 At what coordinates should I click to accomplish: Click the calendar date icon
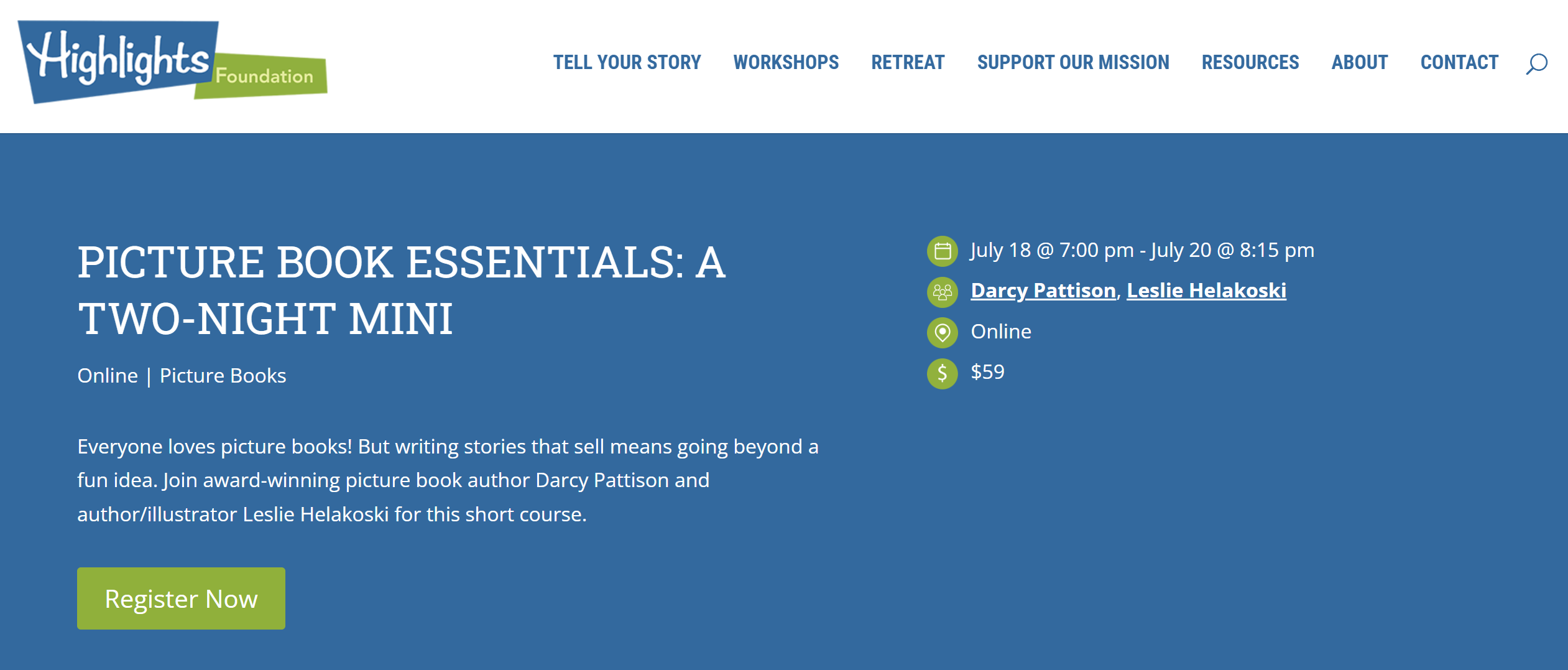943,251
